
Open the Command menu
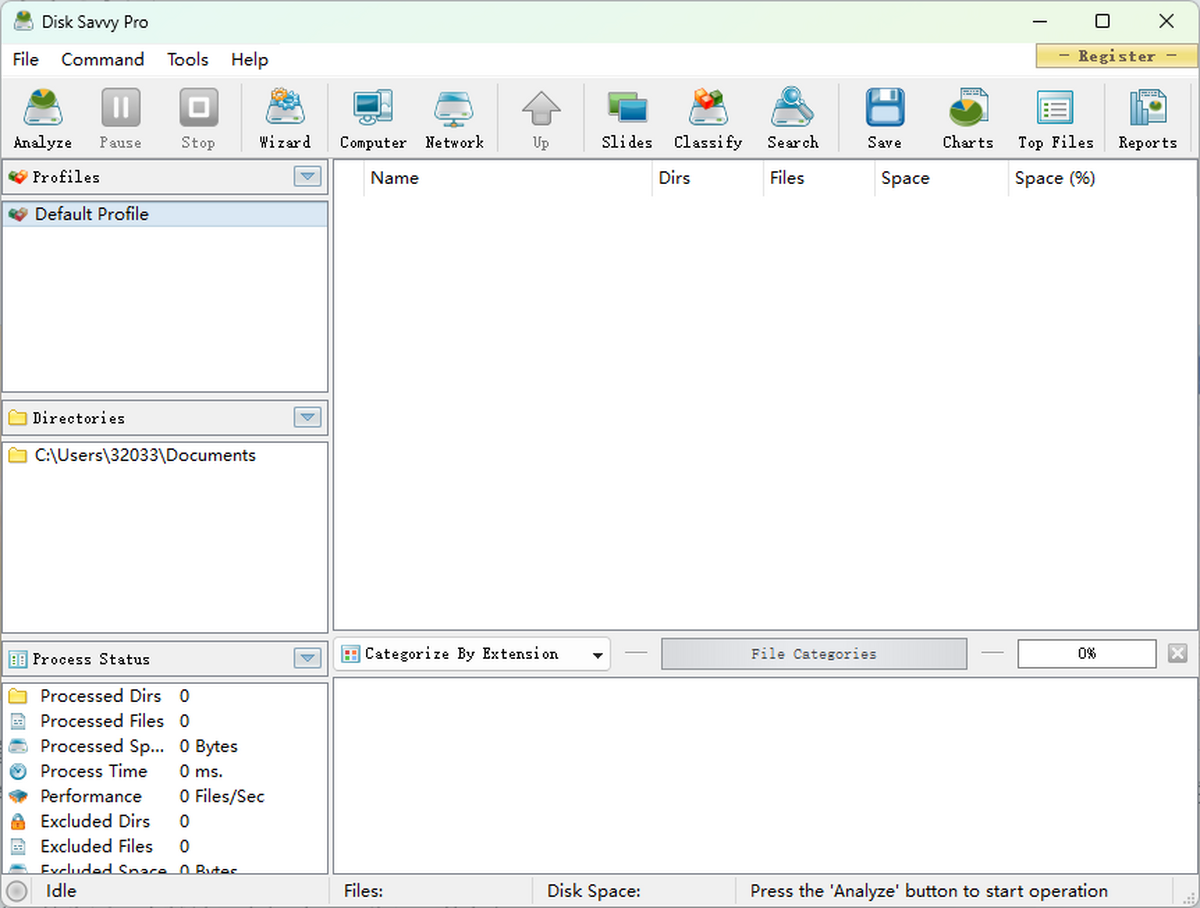(102, 60)
